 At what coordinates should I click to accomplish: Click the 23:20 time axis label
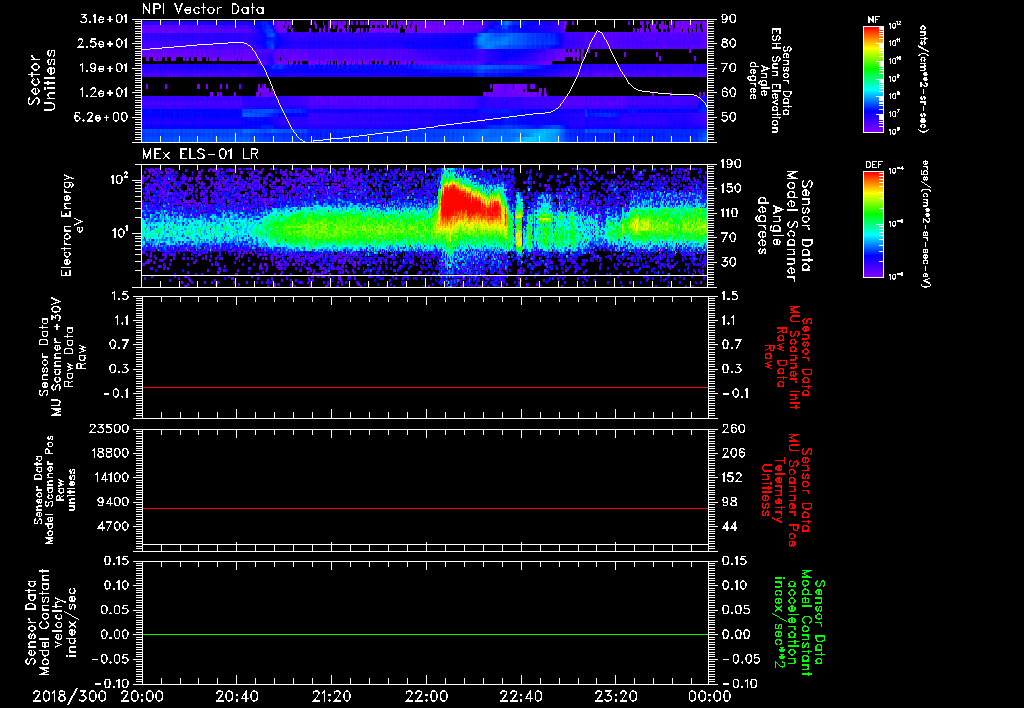[615, 696]
